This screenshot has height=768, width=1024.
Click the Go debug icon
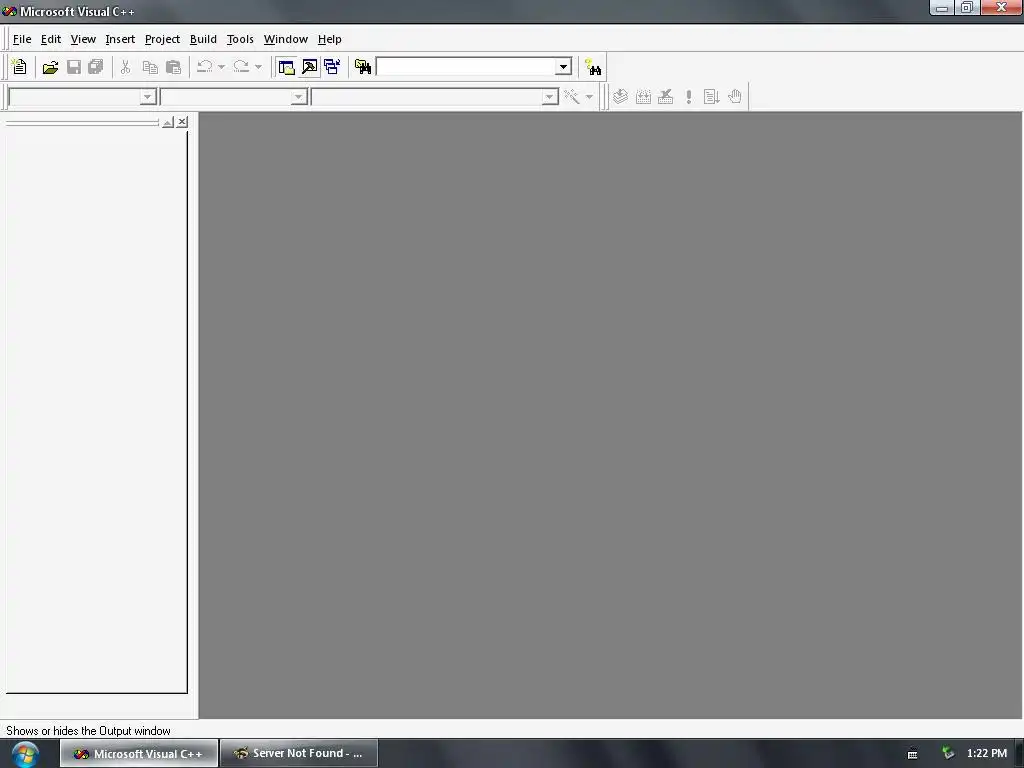coord(712,97)
